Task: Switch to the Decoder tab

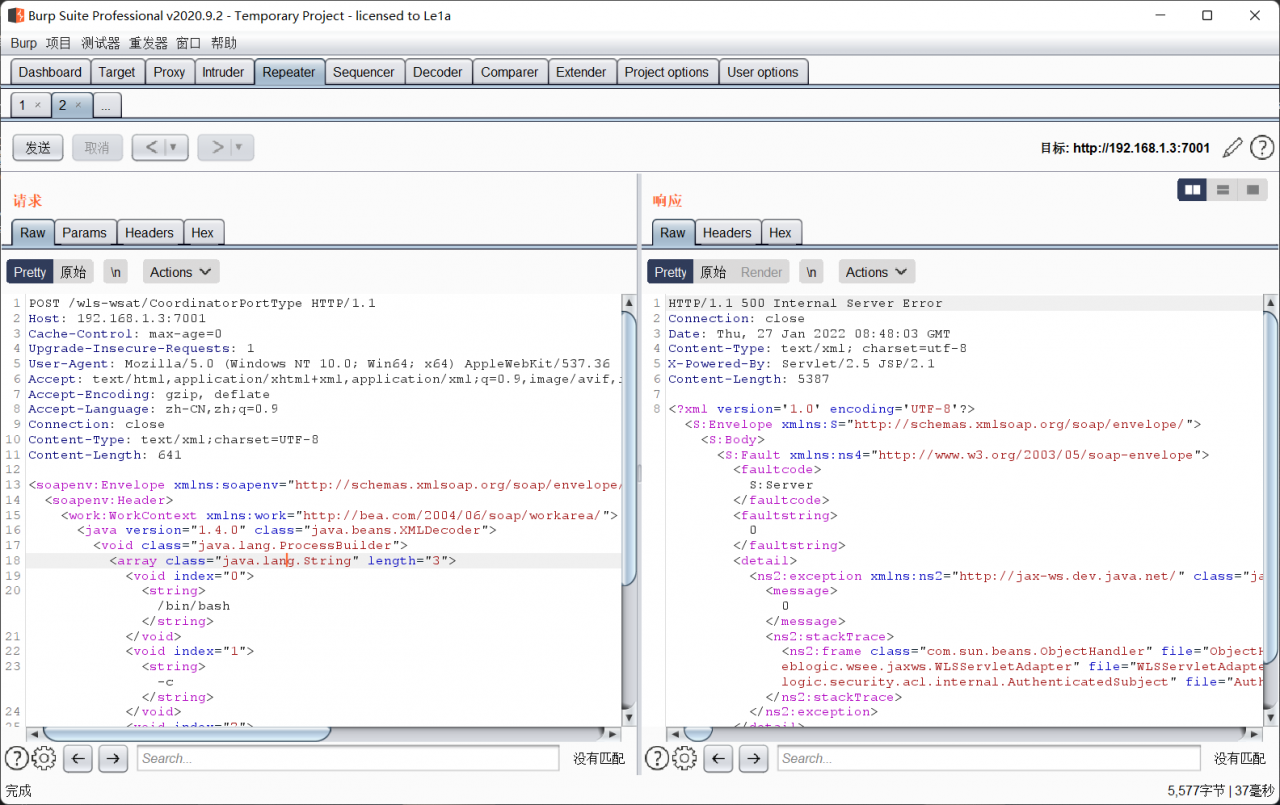Action: 438,72
